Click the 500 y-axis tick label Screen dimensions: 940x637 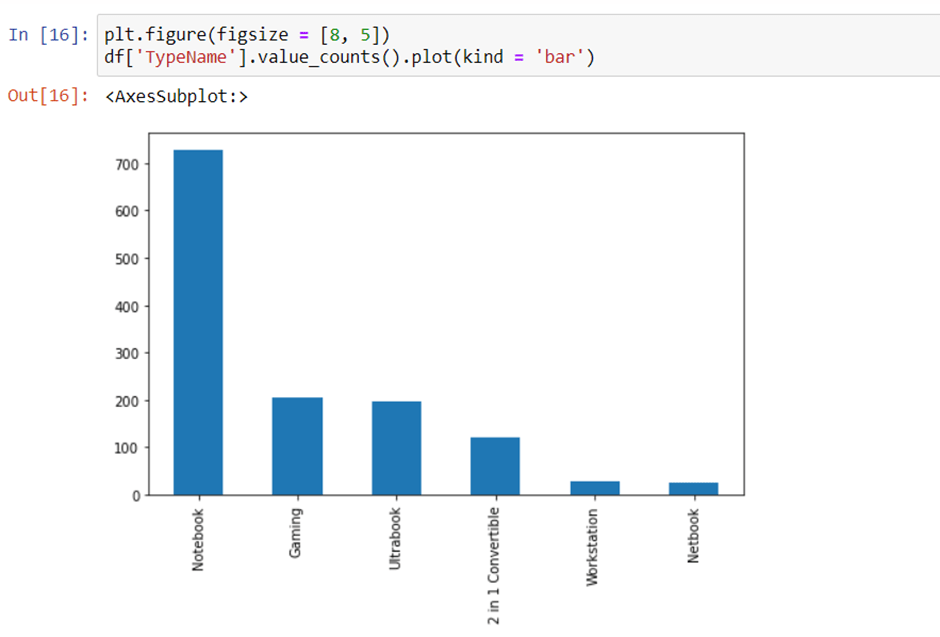tap(127, 259)
